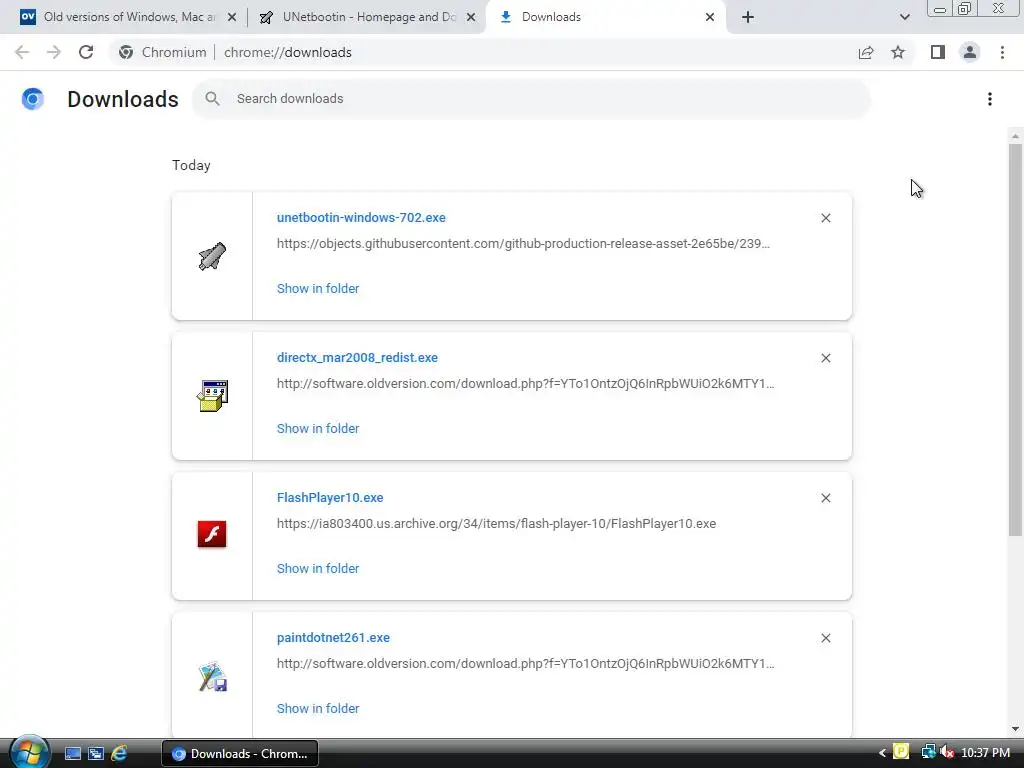1024x768 pixels.
Task: Click the Chromium logo beside Downloads title
Action: tap(33, 99)
